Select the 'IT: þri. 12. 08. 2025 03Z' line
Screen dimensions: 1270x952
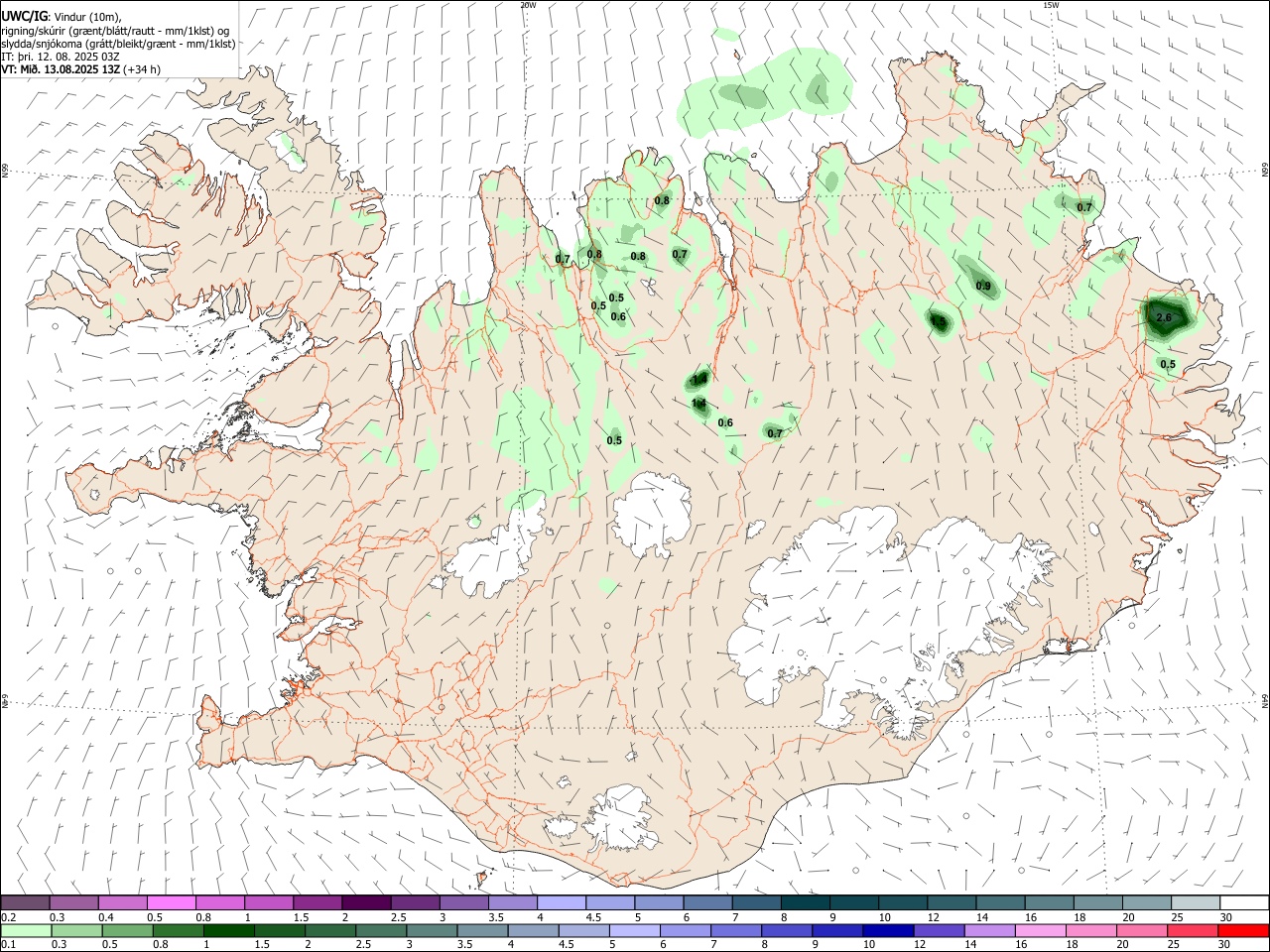[61, 57]
